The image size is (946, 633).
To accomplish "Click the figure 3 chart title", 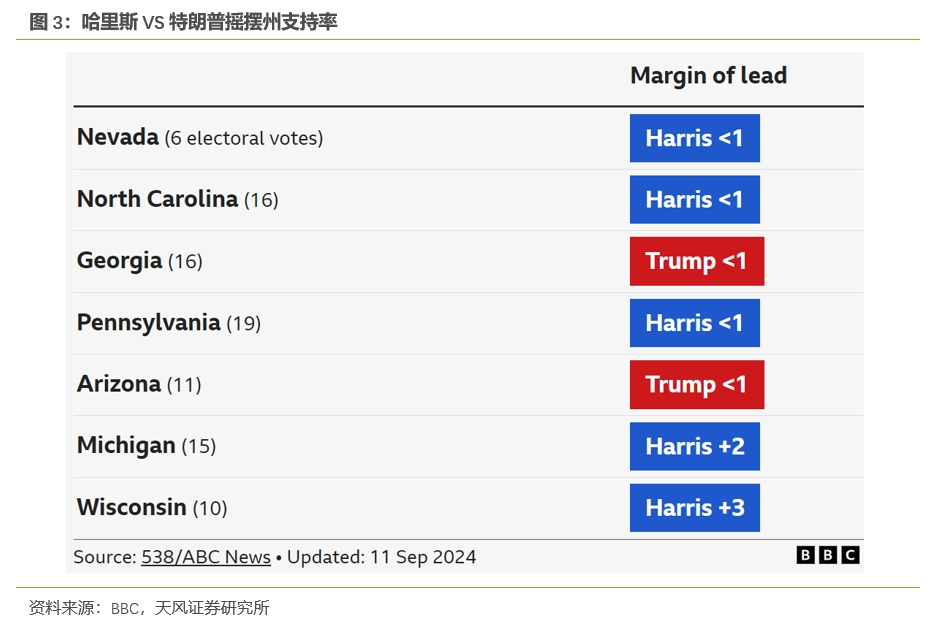I will [x=183, y=22].
